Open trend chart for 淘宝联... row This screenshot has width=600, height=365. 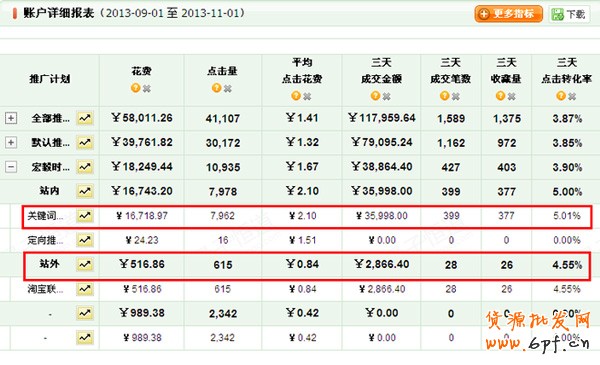point(85,288)
